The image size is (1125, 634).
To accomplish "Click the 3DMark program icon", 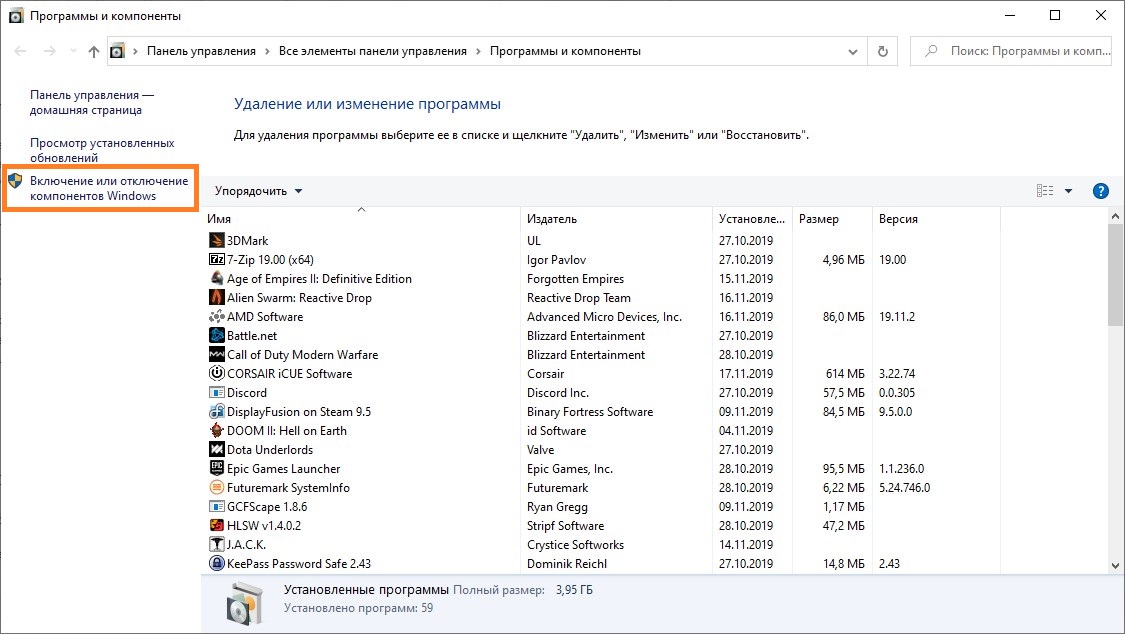I will pyautogui.click(x=217, y=241).
